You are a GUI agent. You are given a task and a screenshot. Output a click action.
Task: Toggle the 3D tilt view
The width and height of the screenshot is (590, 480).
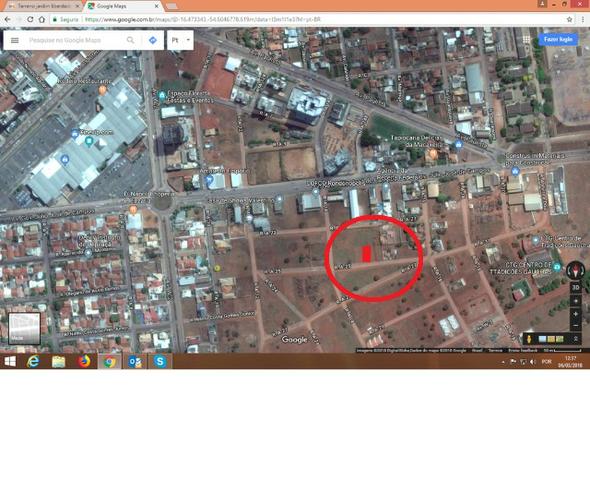576,287
